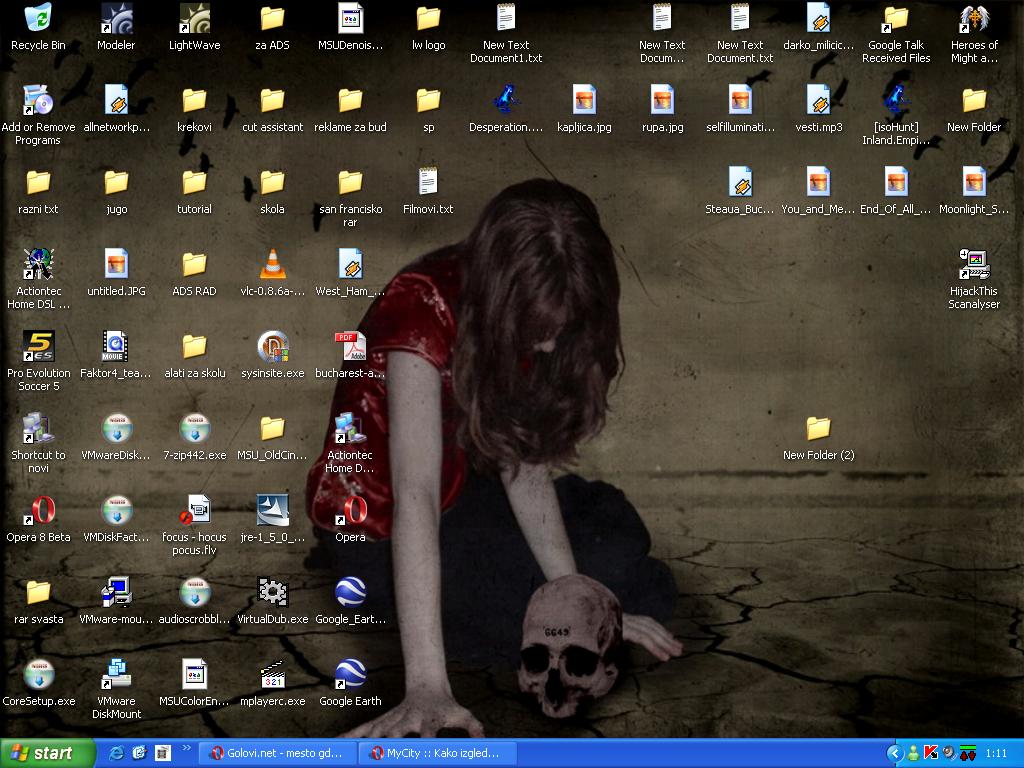Image resolution: width=1024 pixels, height=768 pixels.
Task: Switch to the Golovi.net taskbar window
Action: (x=277, y=753)
